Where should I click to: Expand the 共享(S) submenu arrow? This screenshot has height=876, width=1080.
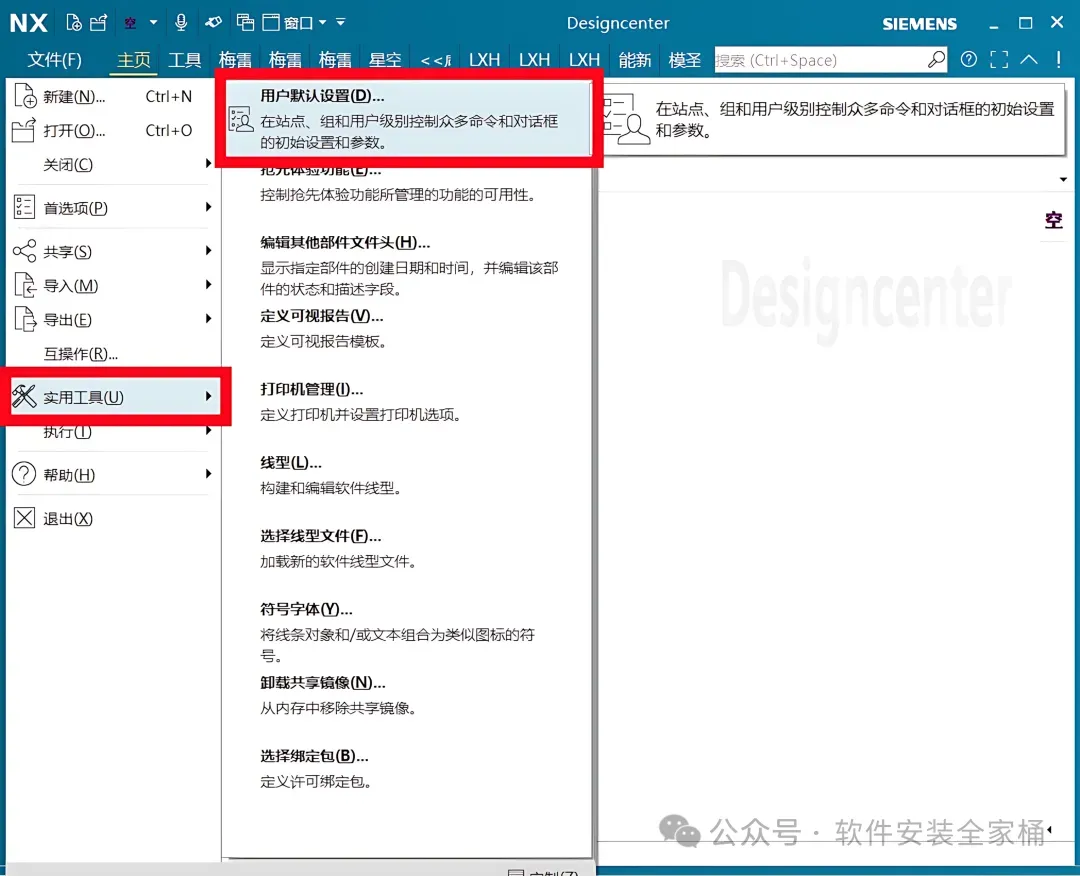208,251
